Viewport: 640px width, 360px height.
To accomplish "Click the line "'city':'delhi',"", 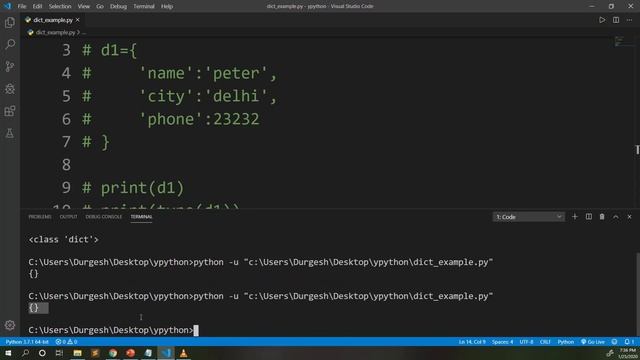I will click(x=208, y=96).
